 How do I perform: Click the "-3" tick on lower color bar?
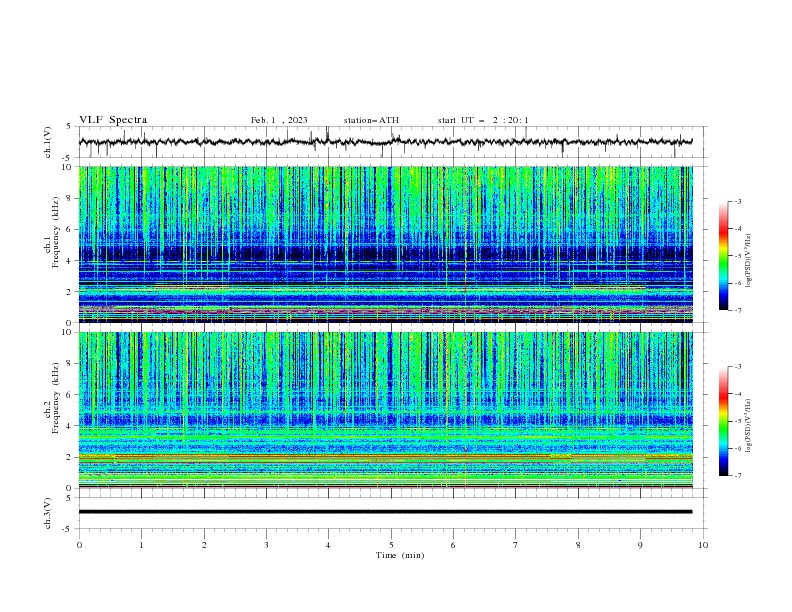pos(737,367)
